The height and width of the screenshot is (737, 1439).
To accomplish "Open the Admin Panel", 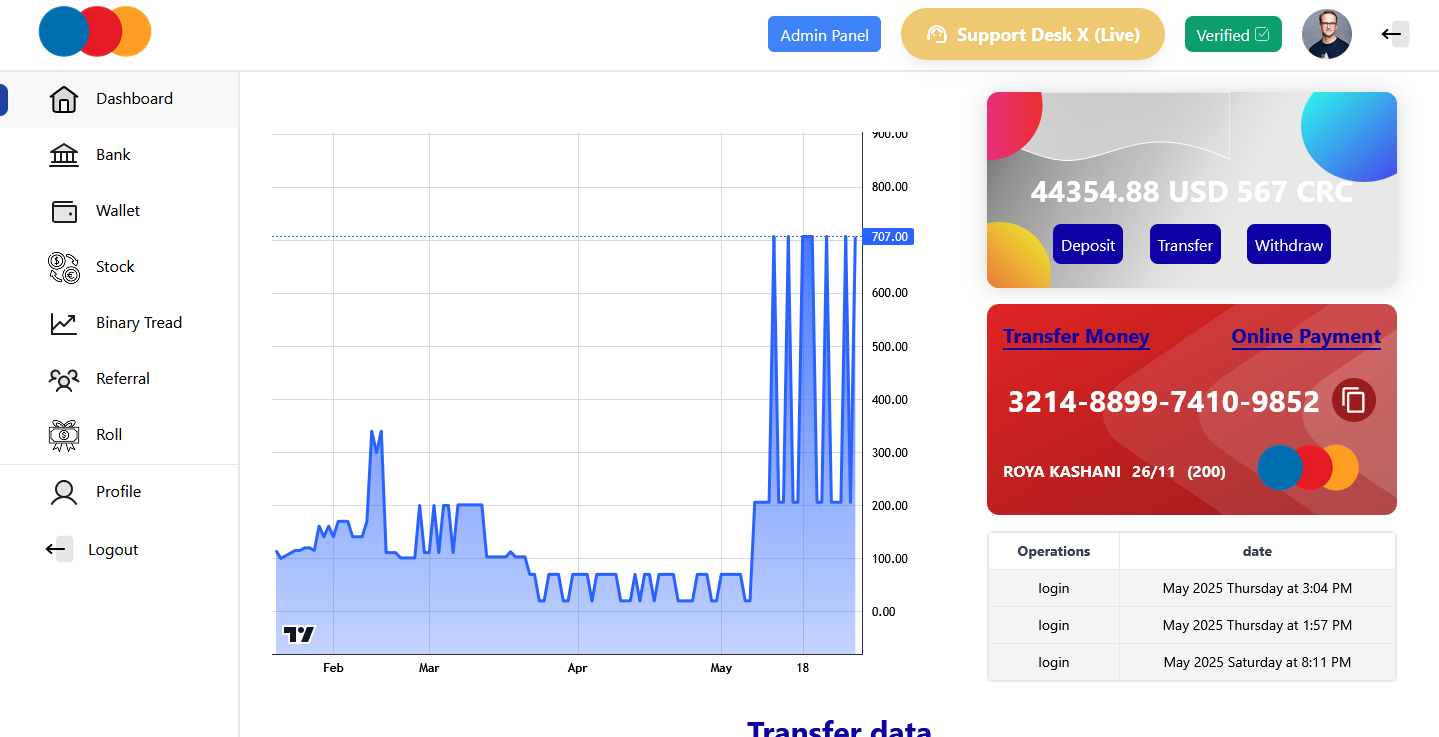I will [x=824, y=33].
